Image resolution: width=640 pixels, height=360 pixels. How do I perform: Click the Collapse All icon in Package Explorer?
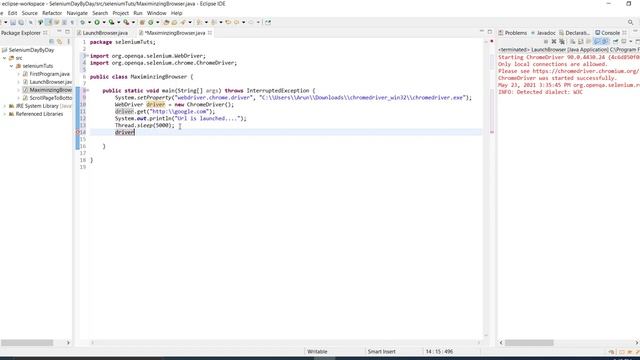(51, 42)
